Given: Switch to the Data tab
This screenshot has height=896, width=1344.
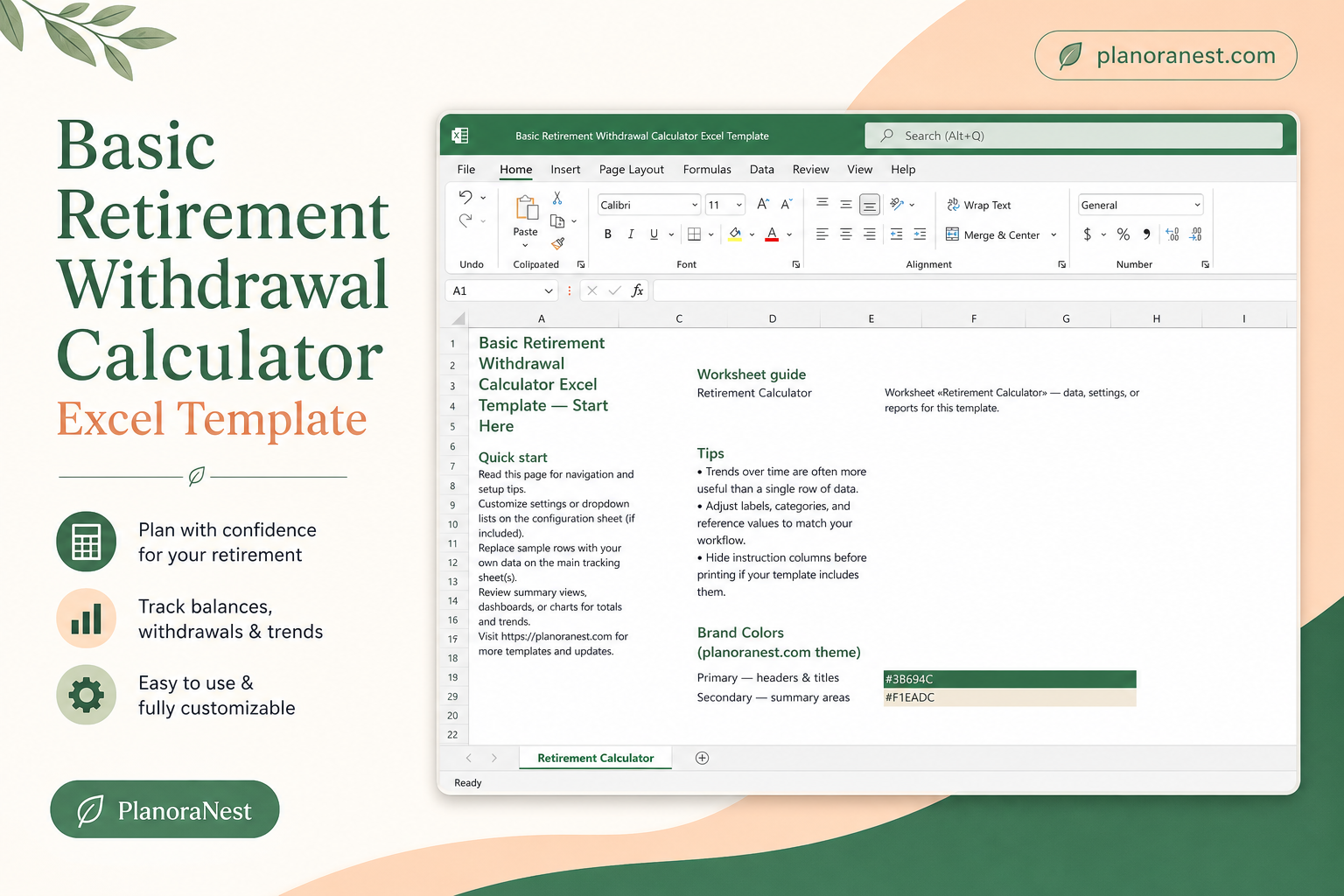Looking at the screenshot, I should coord(762,170).
